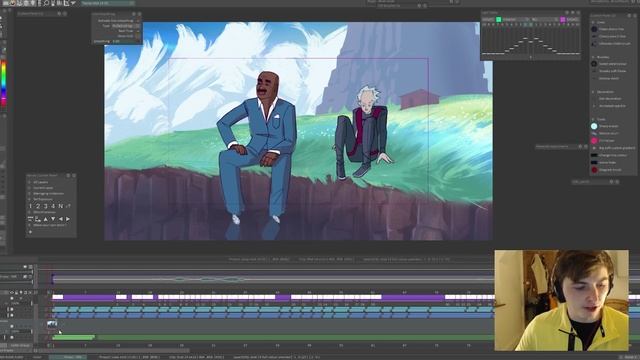This screenshot has width=640, height=360.
Task: Click the black rectangle line colour swatch
Action: tap(594, 155)
